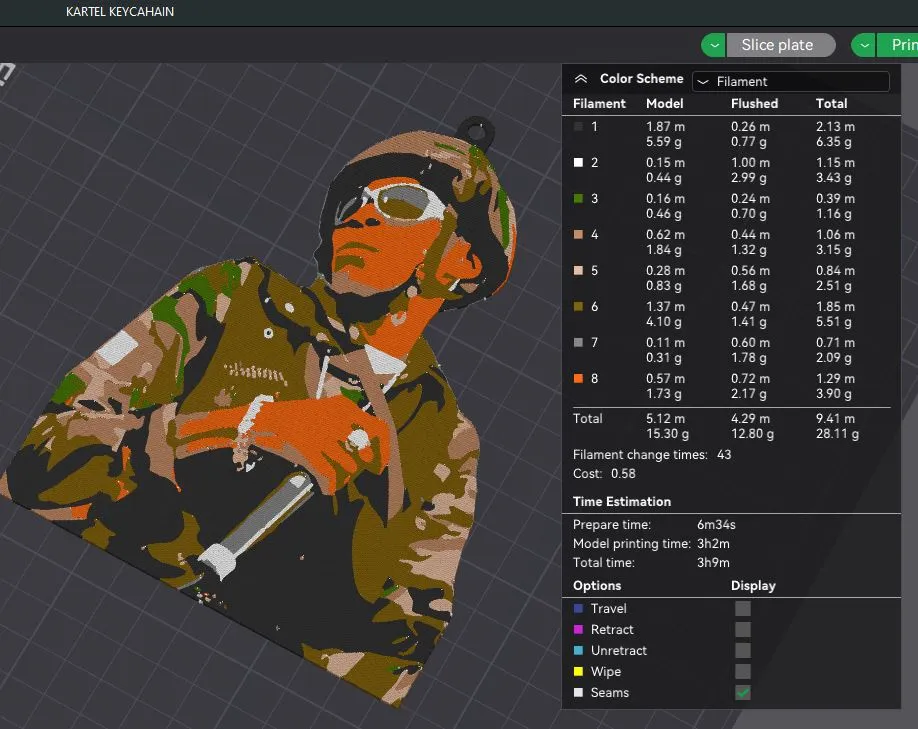Click the Travel blue legend icon
Screen dimensions: 918x729
coord(578,608)
